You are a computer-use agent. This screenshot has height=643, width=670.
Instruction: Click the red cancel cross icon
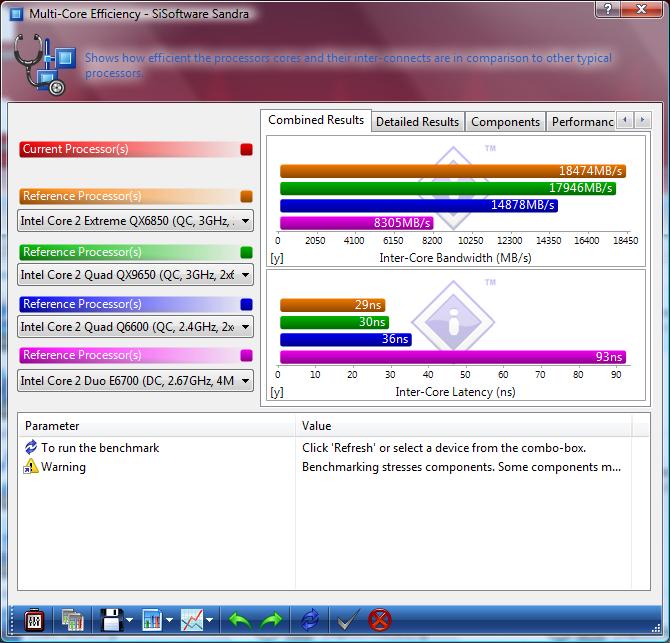coord(379,620)
